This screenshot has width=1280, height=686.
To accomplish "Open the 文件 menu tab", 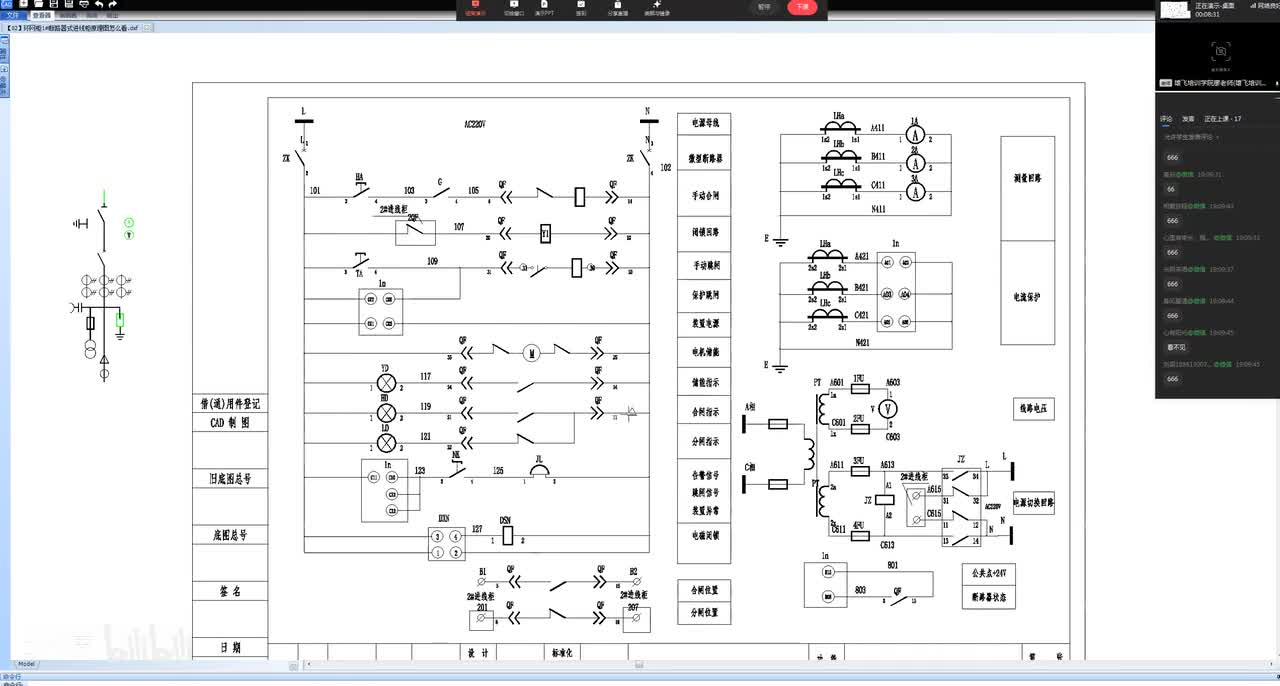I will click(x=13, y=16).
